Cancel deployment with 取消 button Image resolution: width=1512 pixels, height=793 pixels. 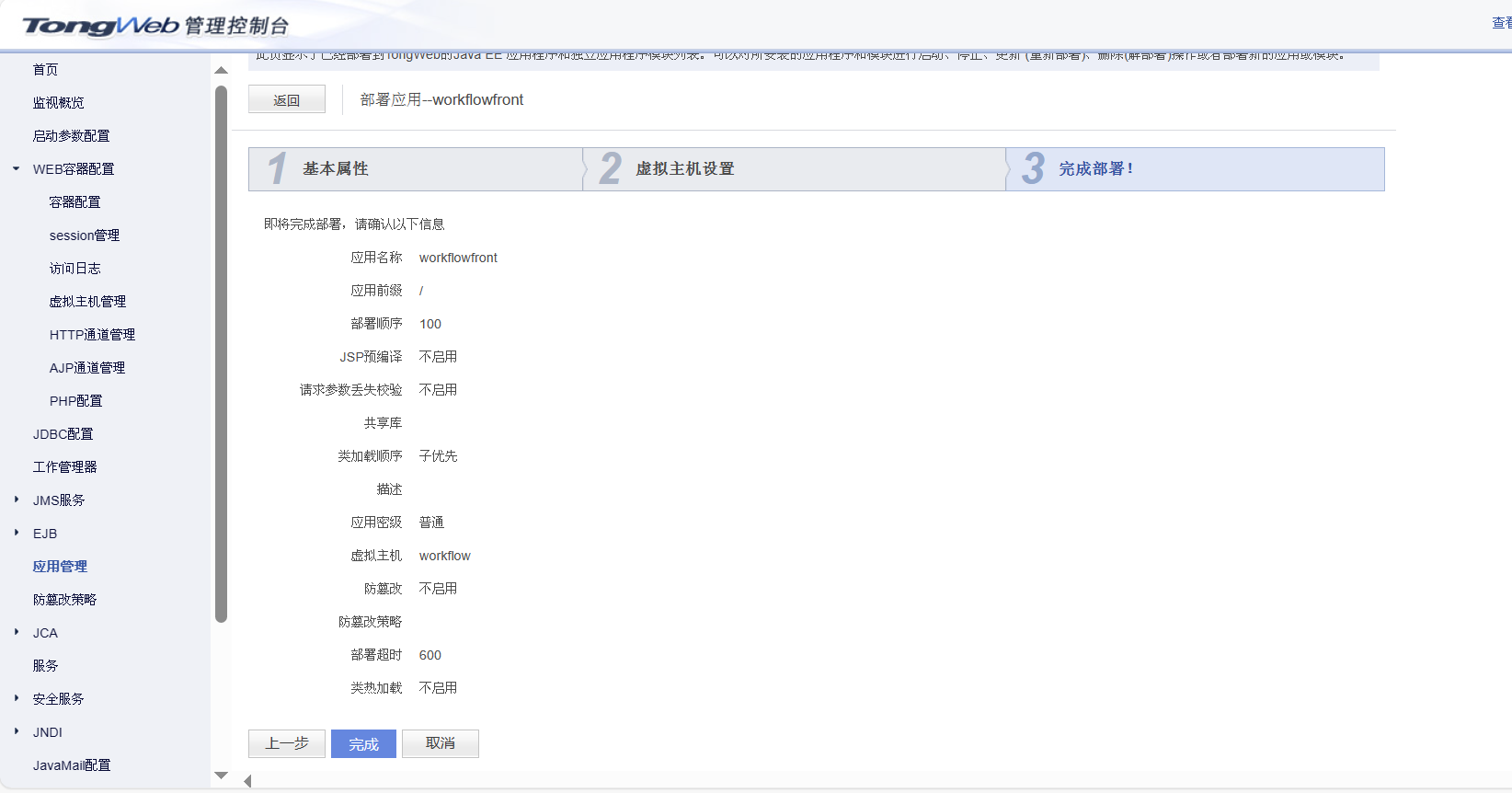coord(440,743)
